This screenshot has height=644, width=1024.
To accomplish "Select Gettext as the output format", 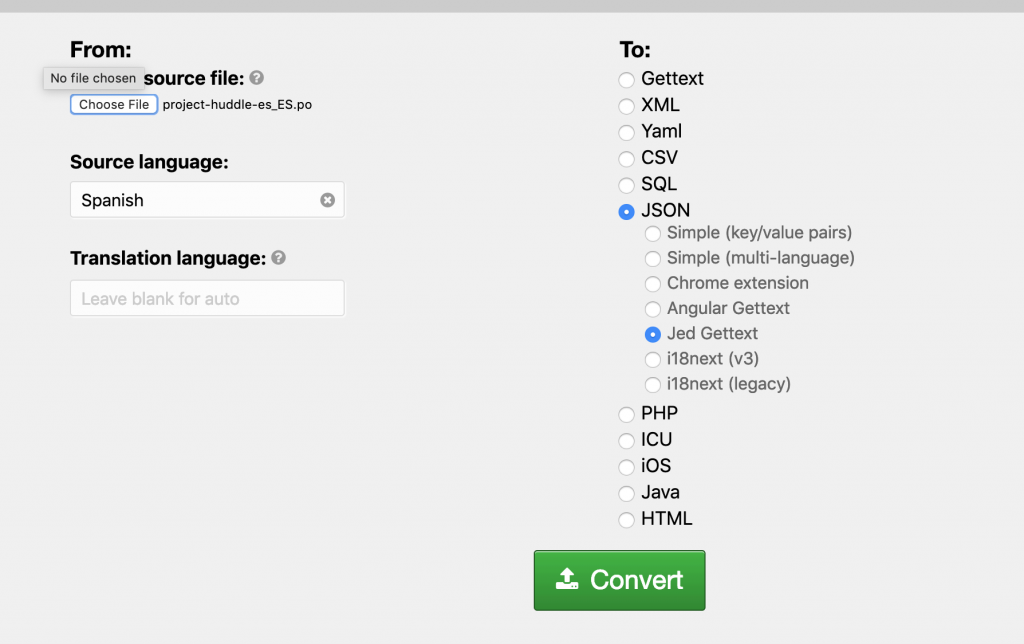I will pos(627,80).
